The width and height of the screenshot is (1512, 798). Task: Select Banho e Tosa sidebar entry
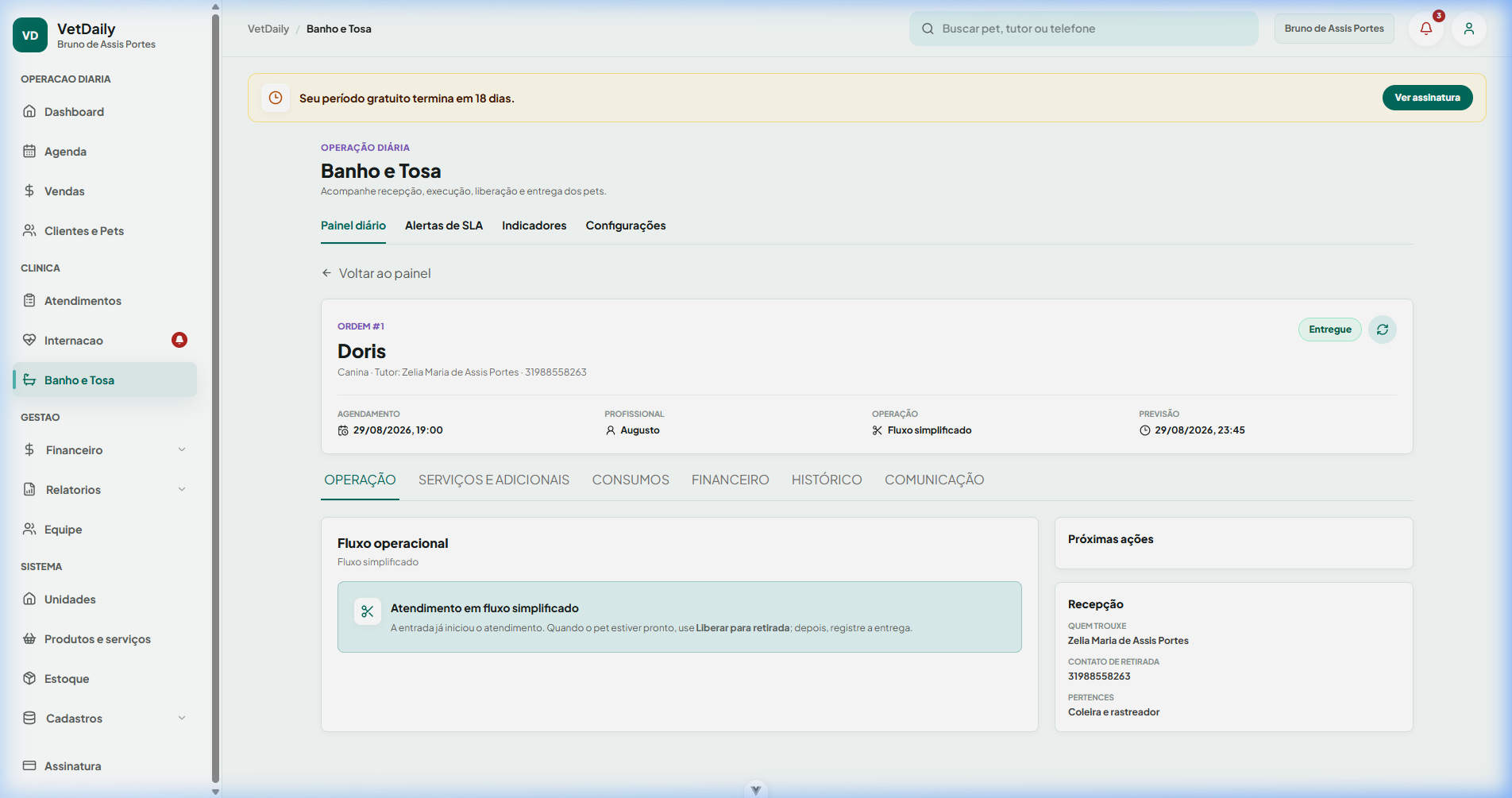tap(105, 380)
